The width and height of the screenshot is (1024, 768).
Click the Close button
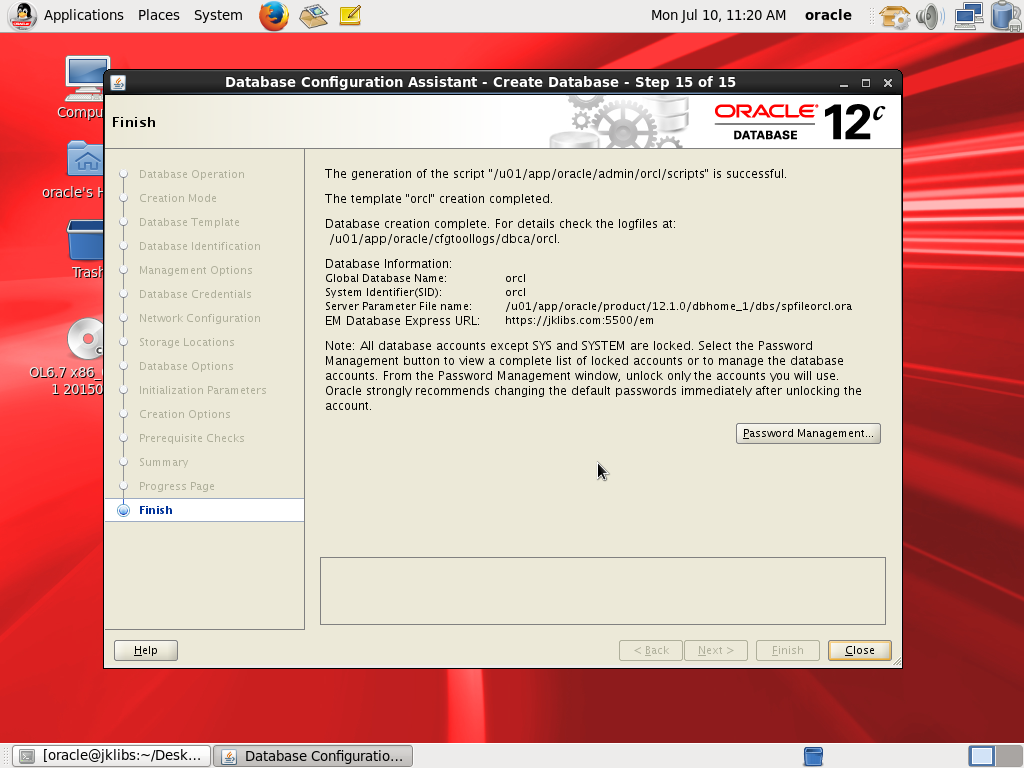(859, 650)
